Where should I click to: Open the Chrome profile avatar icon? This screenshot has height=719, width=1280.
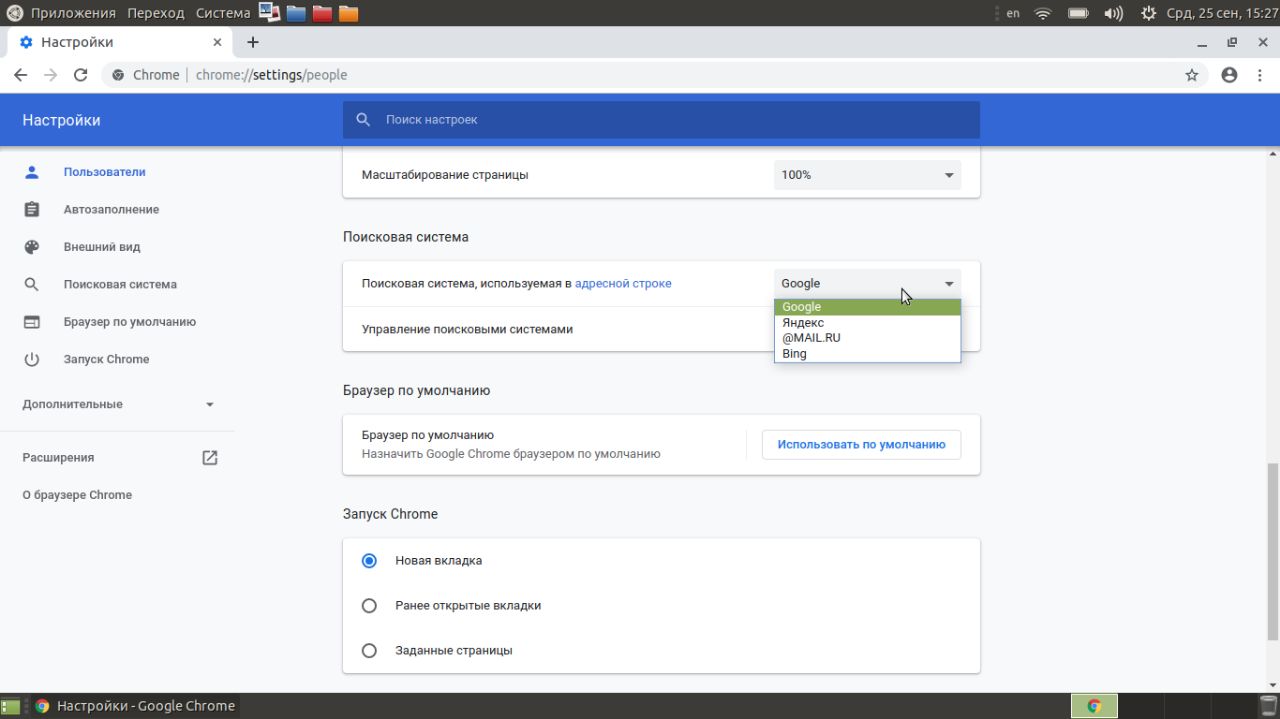pyautogui.click(x=1229, y=75)
